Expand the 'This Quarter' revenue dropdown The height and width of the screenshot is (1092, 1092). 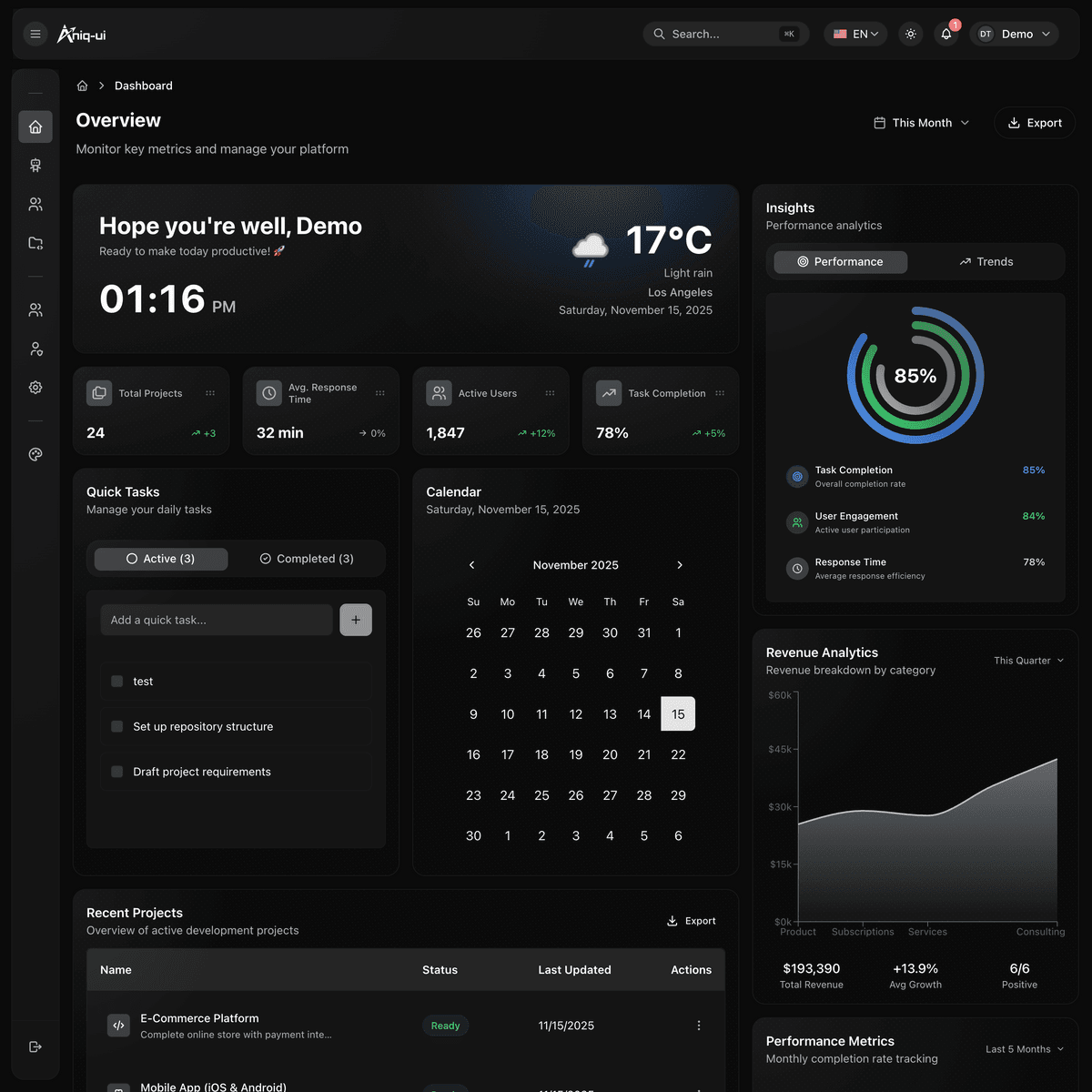1028,661
